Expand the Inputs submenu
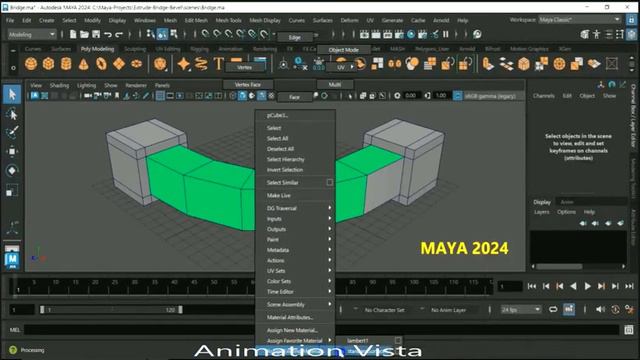 pos(296,219)
